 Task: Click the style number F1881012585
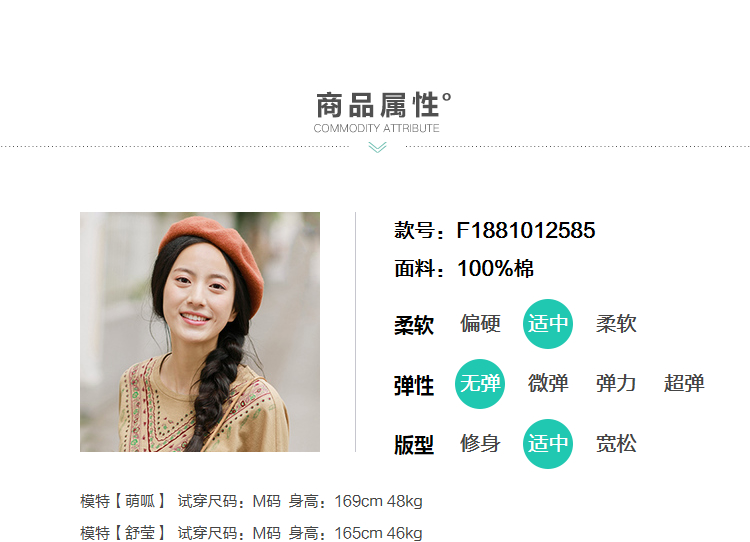526,231
